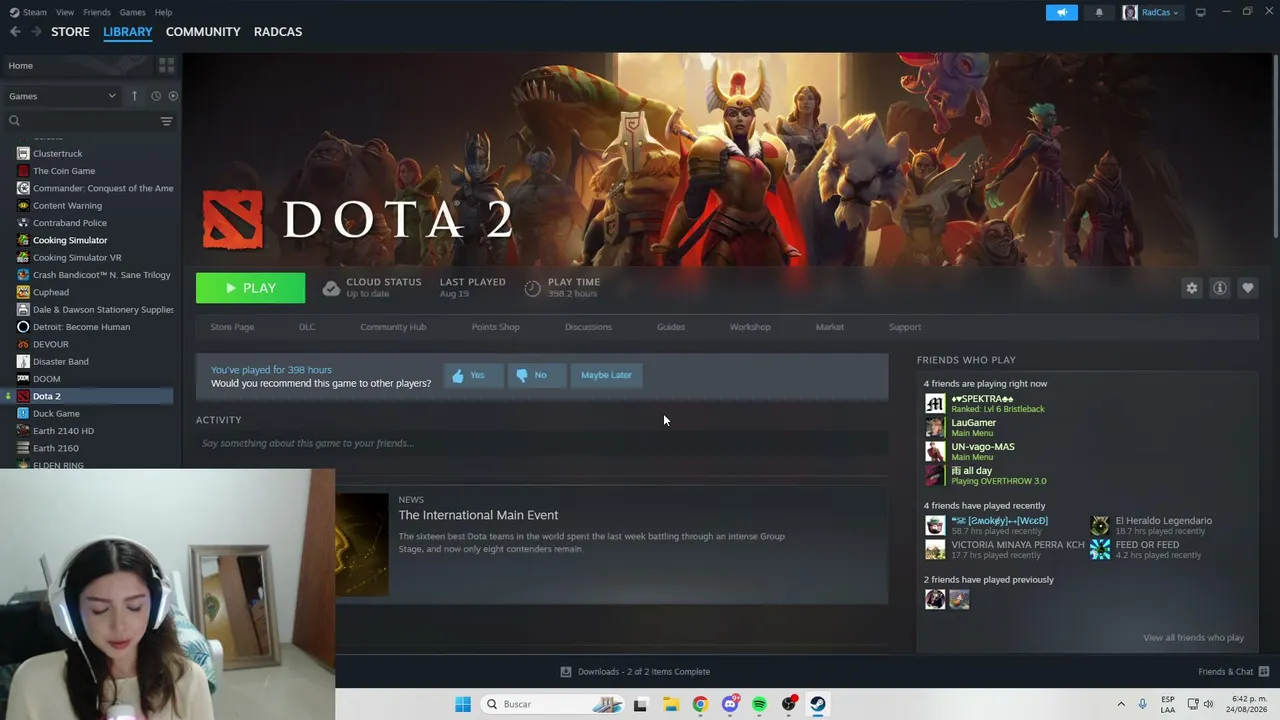Open the Steam announcements megaphone
Image resolution: width=1280 pixels, height=720 pixels.
[1062, 12]
